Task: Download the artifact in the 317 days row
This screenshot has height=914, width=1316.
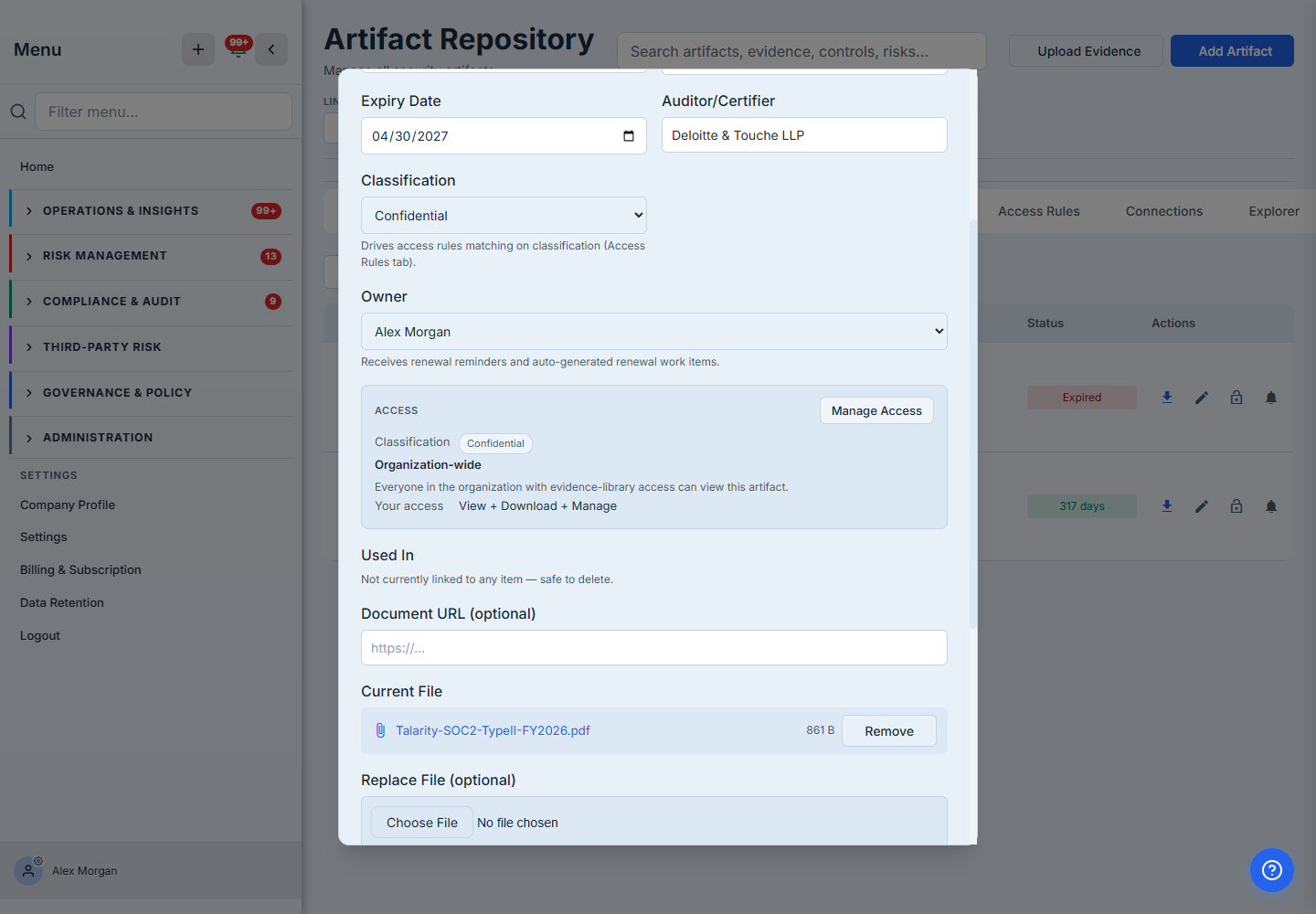Action: point(1167,506)
